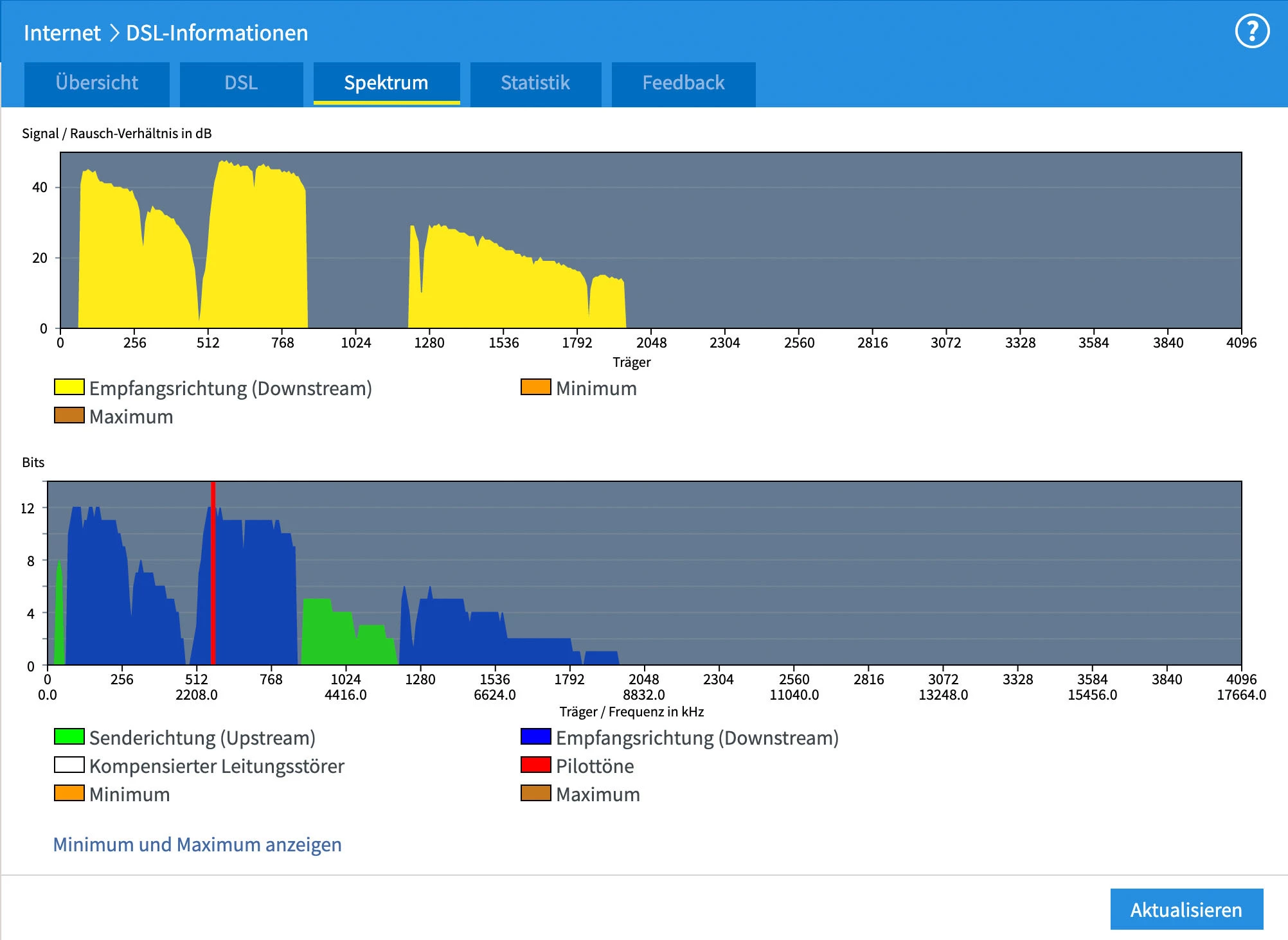Go to the Statistik tab
The width and height of the screenshot is (1288, 940).
[x=535, y=83]
